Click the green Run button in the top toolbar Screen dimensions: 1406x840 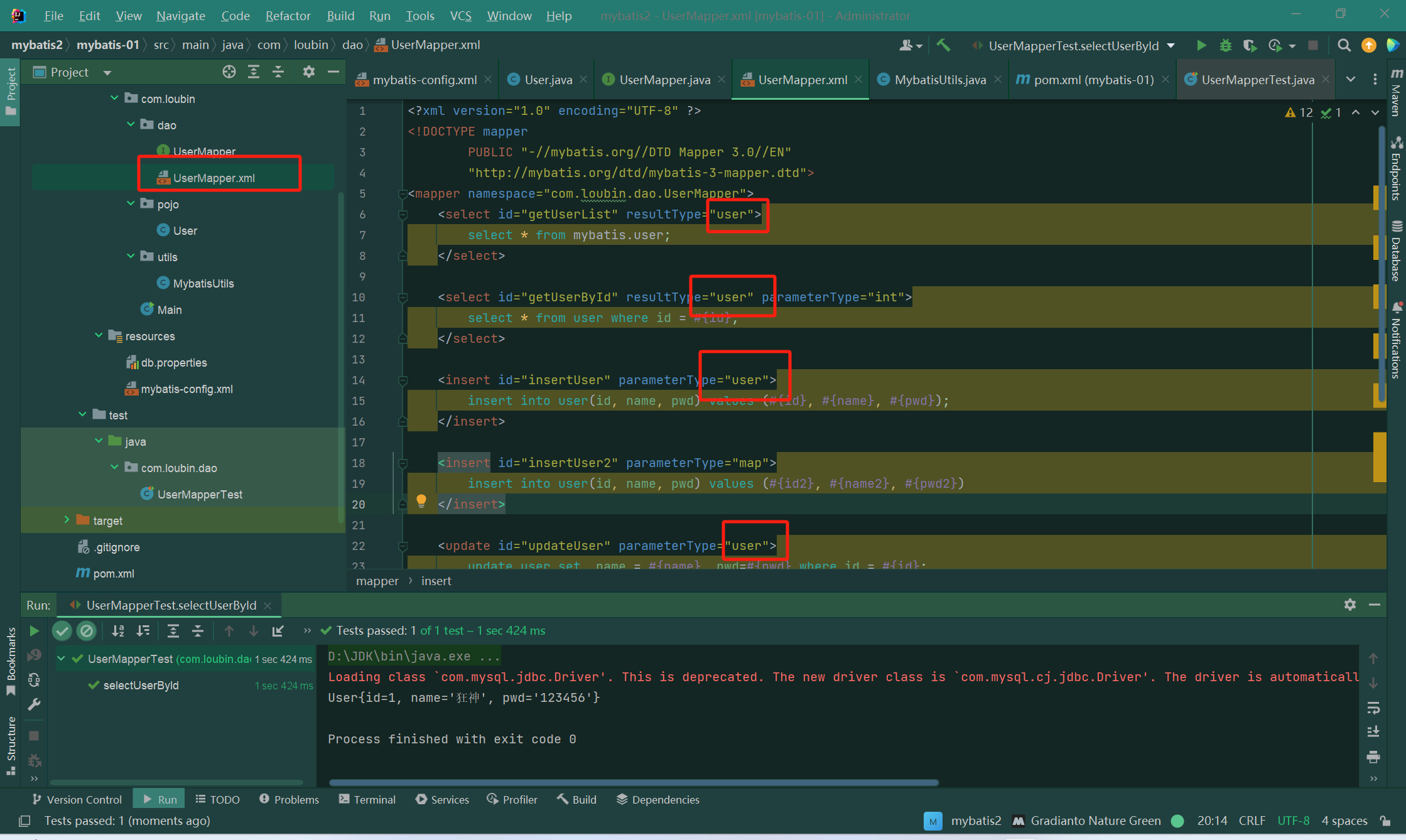point(1201,45)
